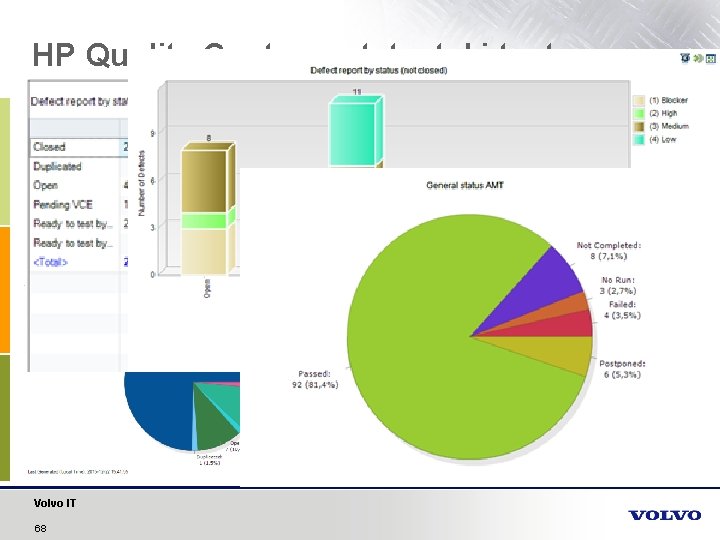
Task: Click the Medium brown segment of Open bar
Action: coord(204,181)
